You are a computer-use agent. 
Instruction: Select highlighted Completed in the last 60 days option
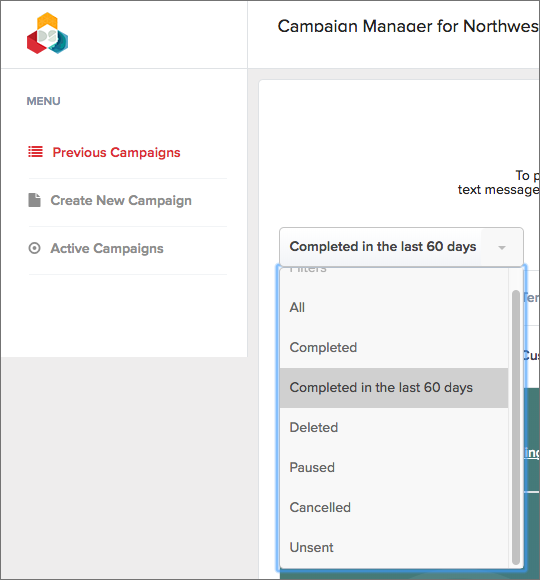394,388
